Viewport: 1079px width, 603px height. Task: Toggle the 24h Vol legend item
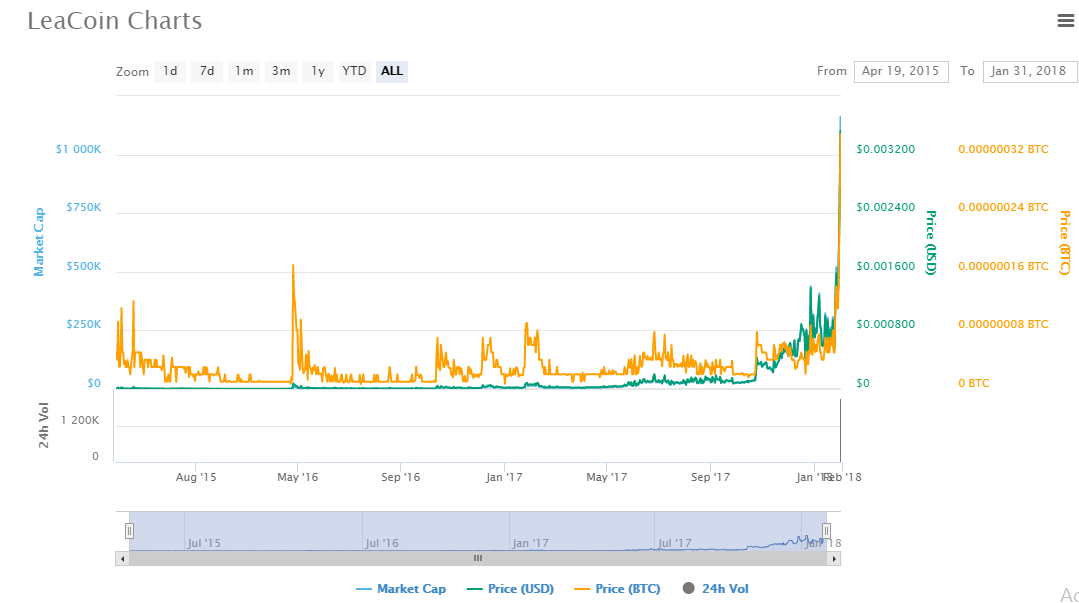point(716,589)
